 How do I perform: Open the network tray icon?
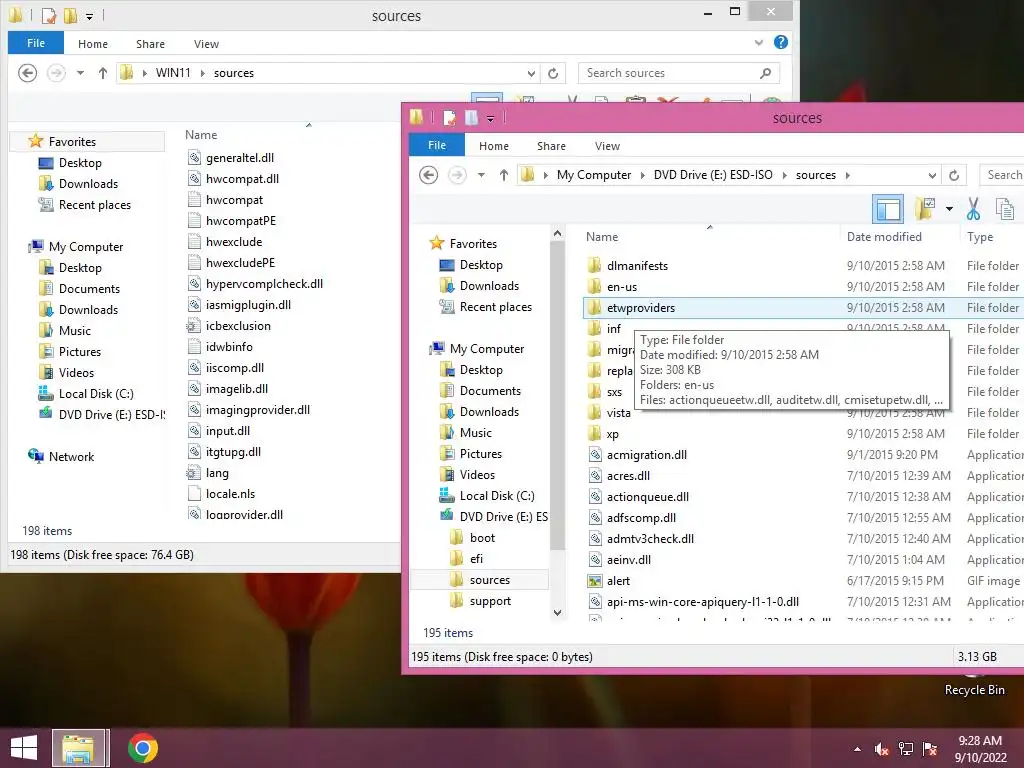point(906,749)
